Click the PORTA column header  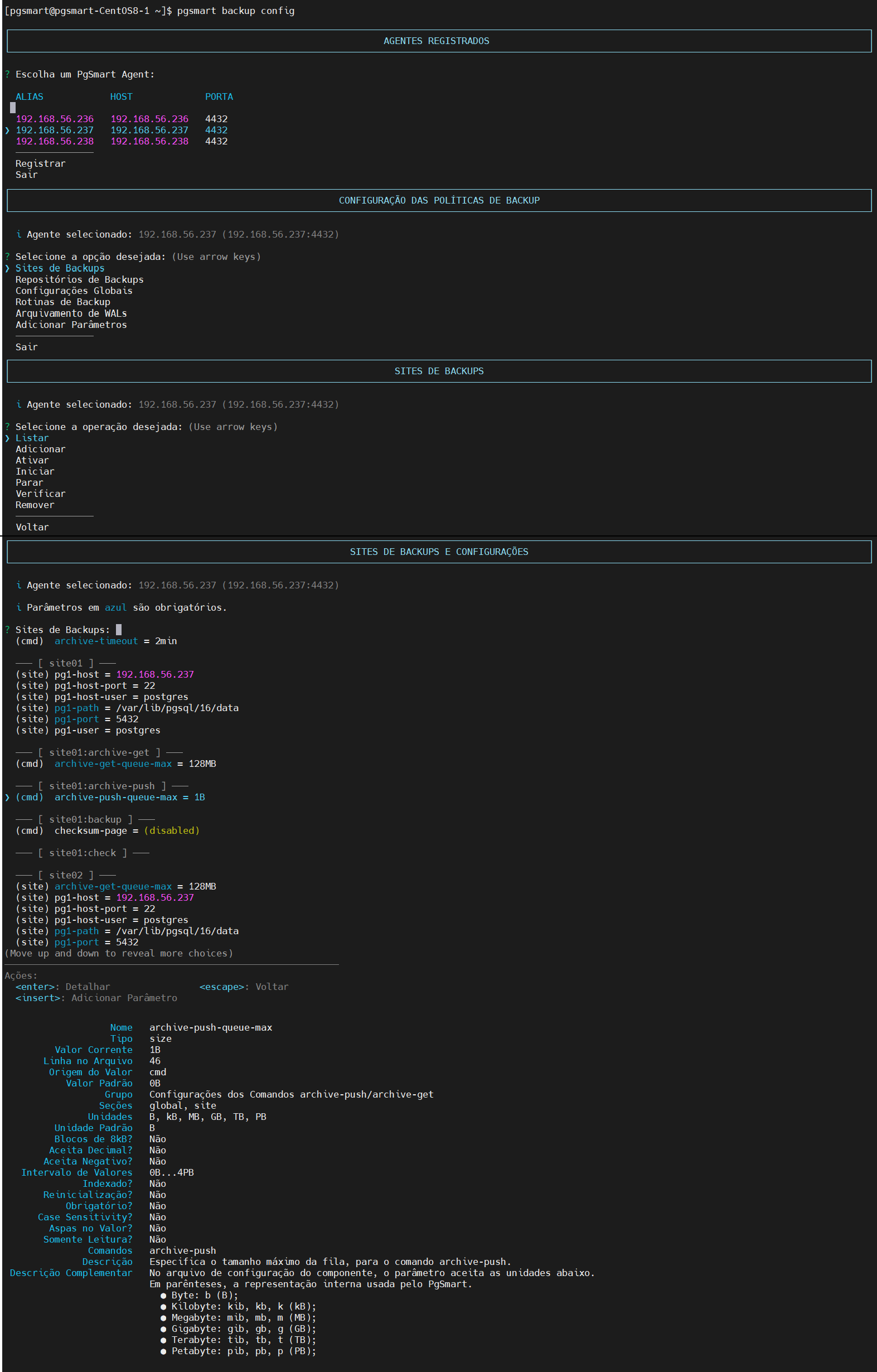(x=219, y=97)
